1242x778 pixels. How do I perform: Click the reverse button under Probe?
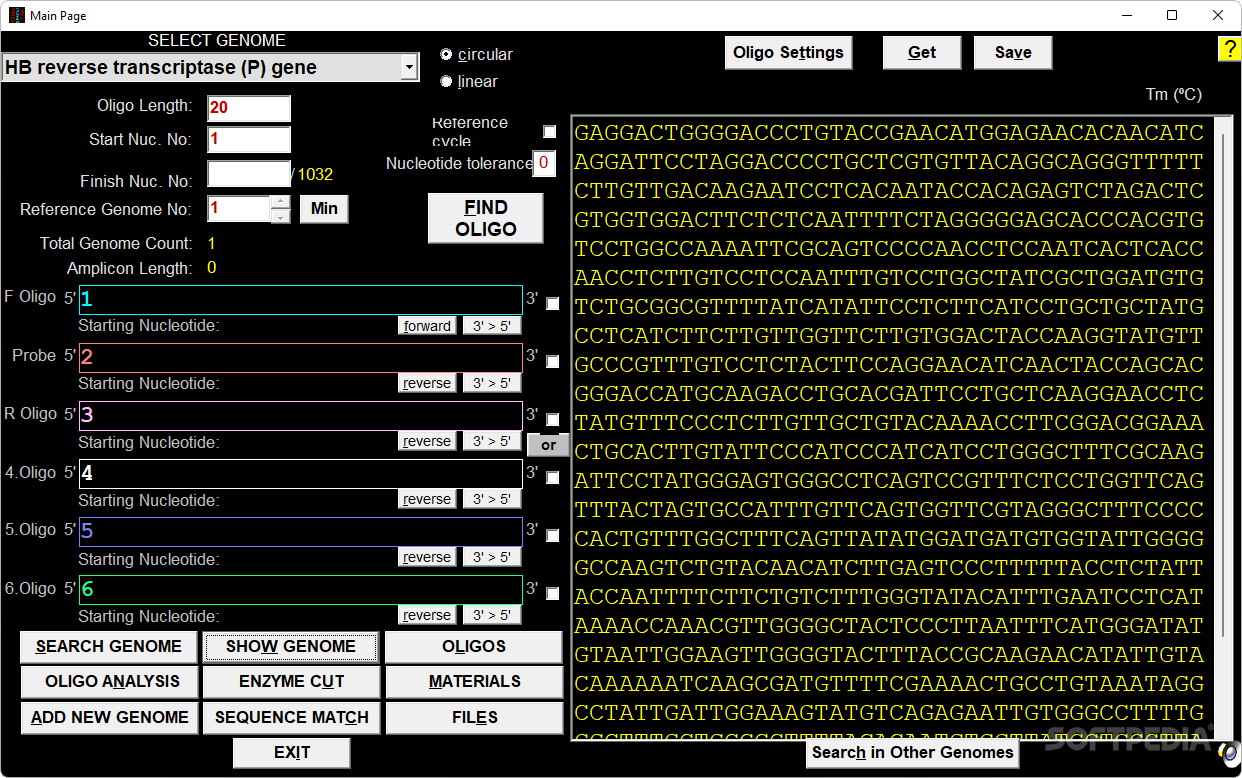point(427,383)
